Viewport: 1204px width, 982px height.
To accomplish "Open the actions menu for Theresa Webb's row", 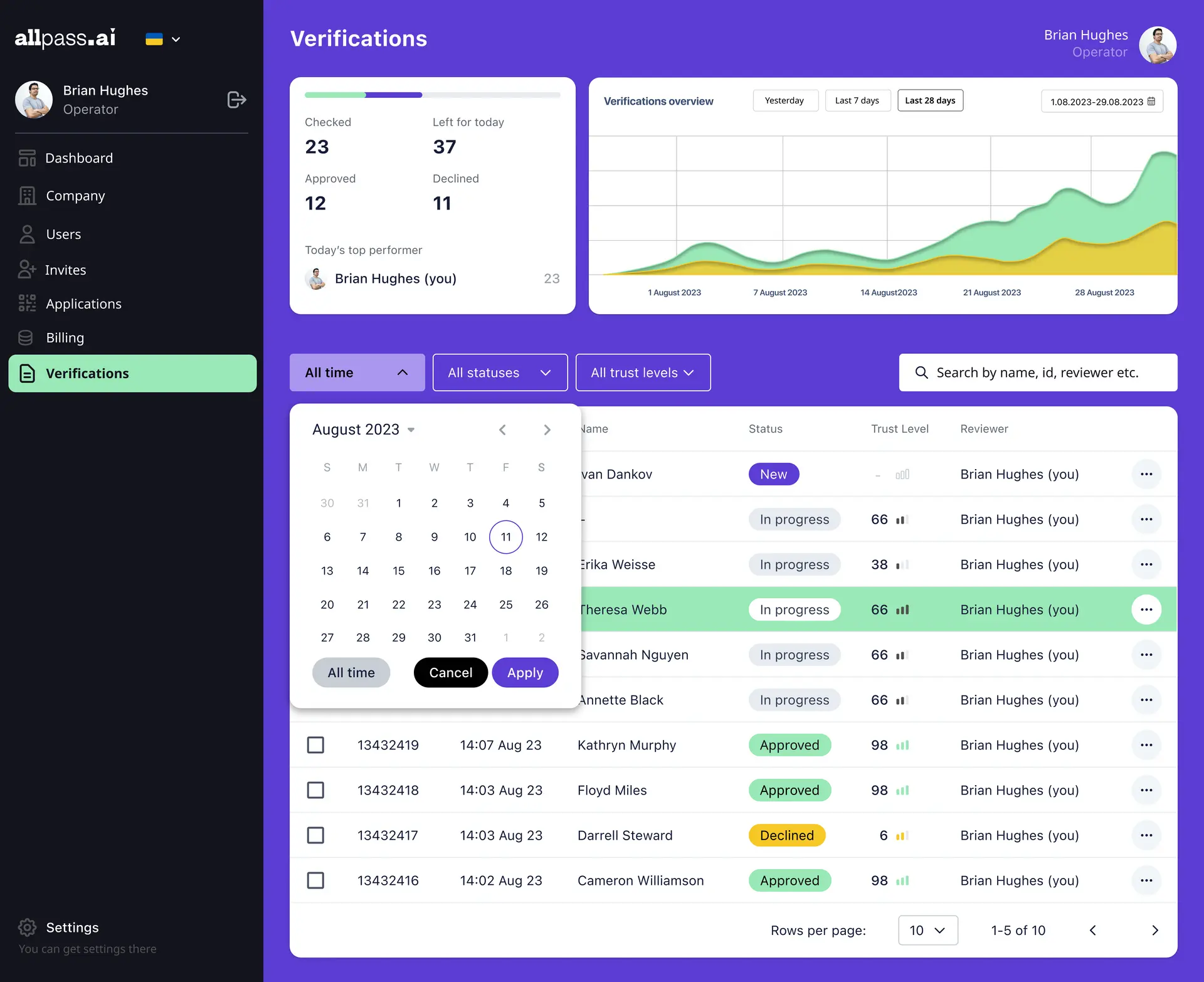I will pyautogui.click(x=1147, y=609).
